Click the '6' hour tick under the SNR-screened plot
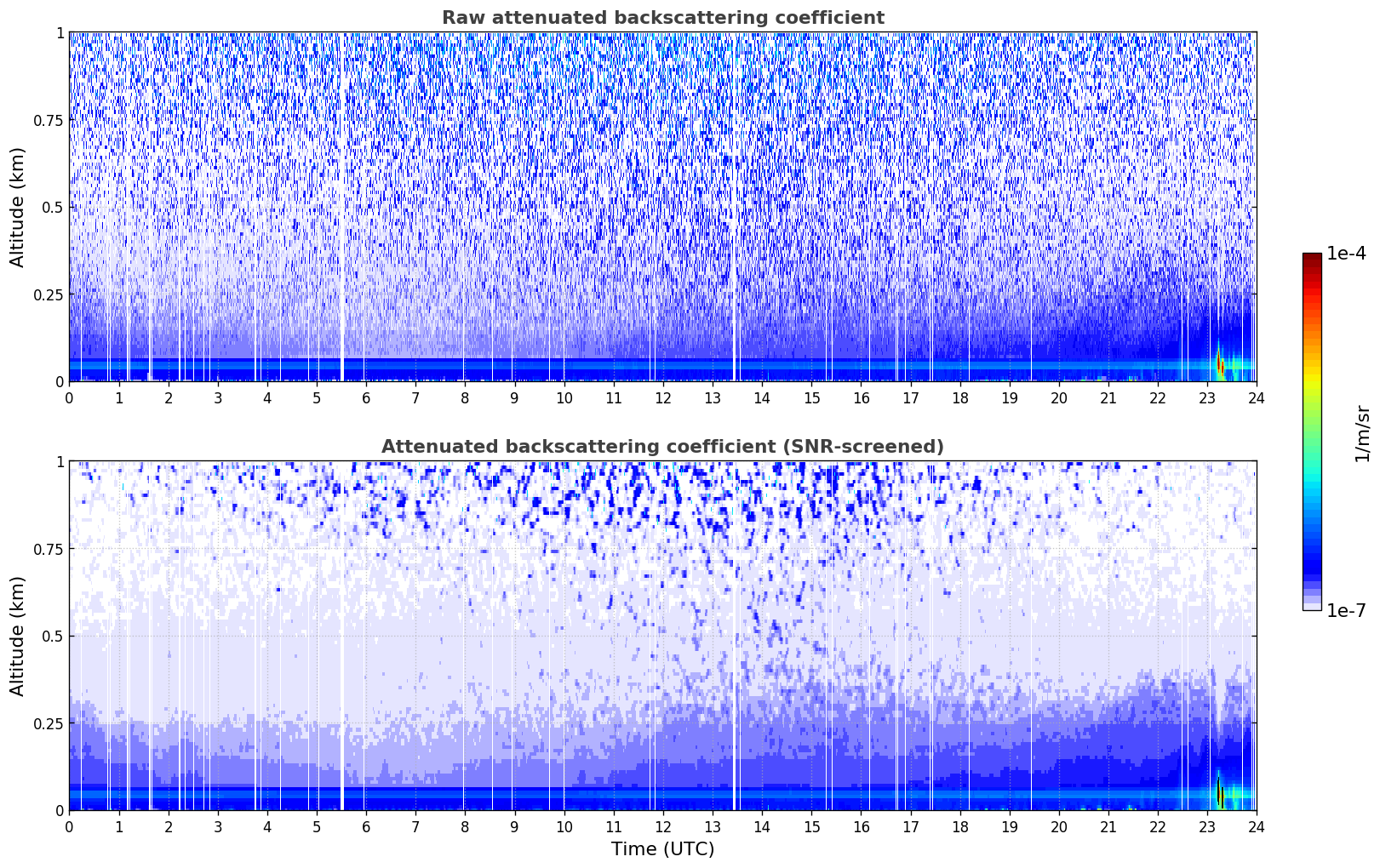The image size is (1380, 868). pos(366,826)
